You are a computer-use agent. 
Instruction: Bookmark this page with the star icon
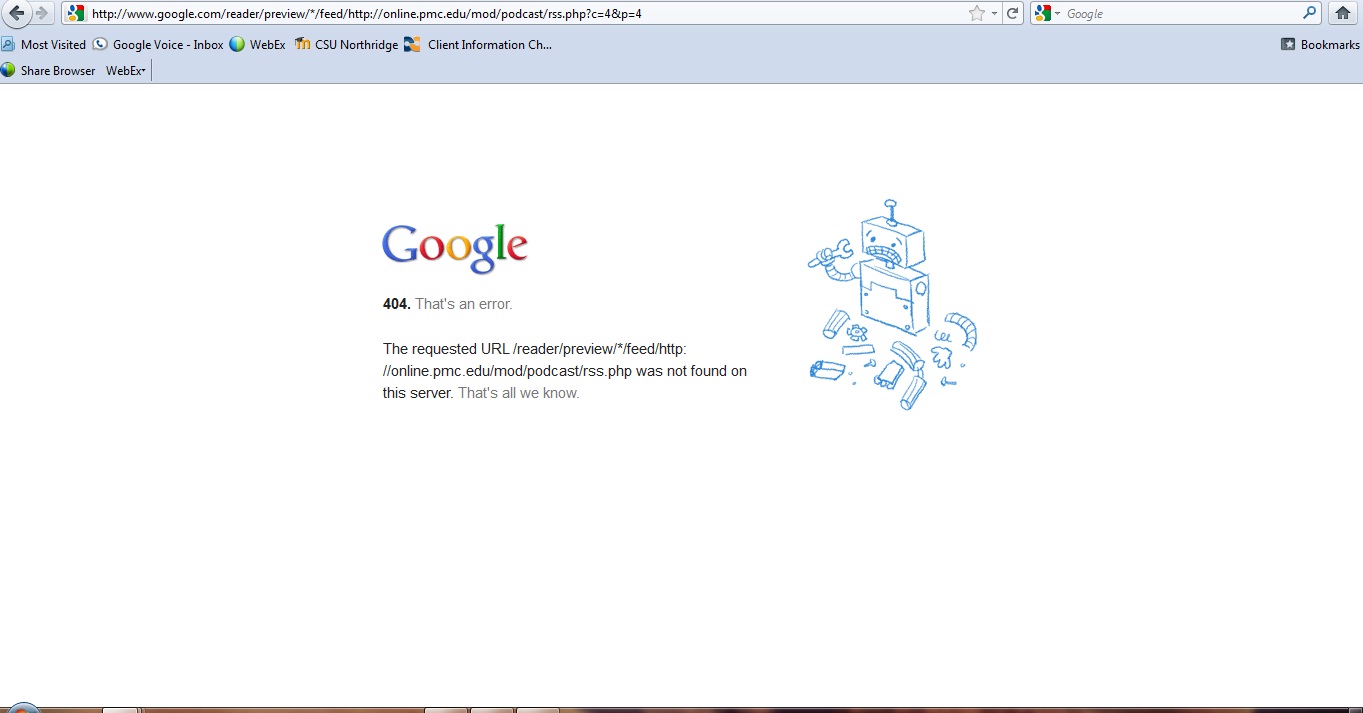pos(977,13)
